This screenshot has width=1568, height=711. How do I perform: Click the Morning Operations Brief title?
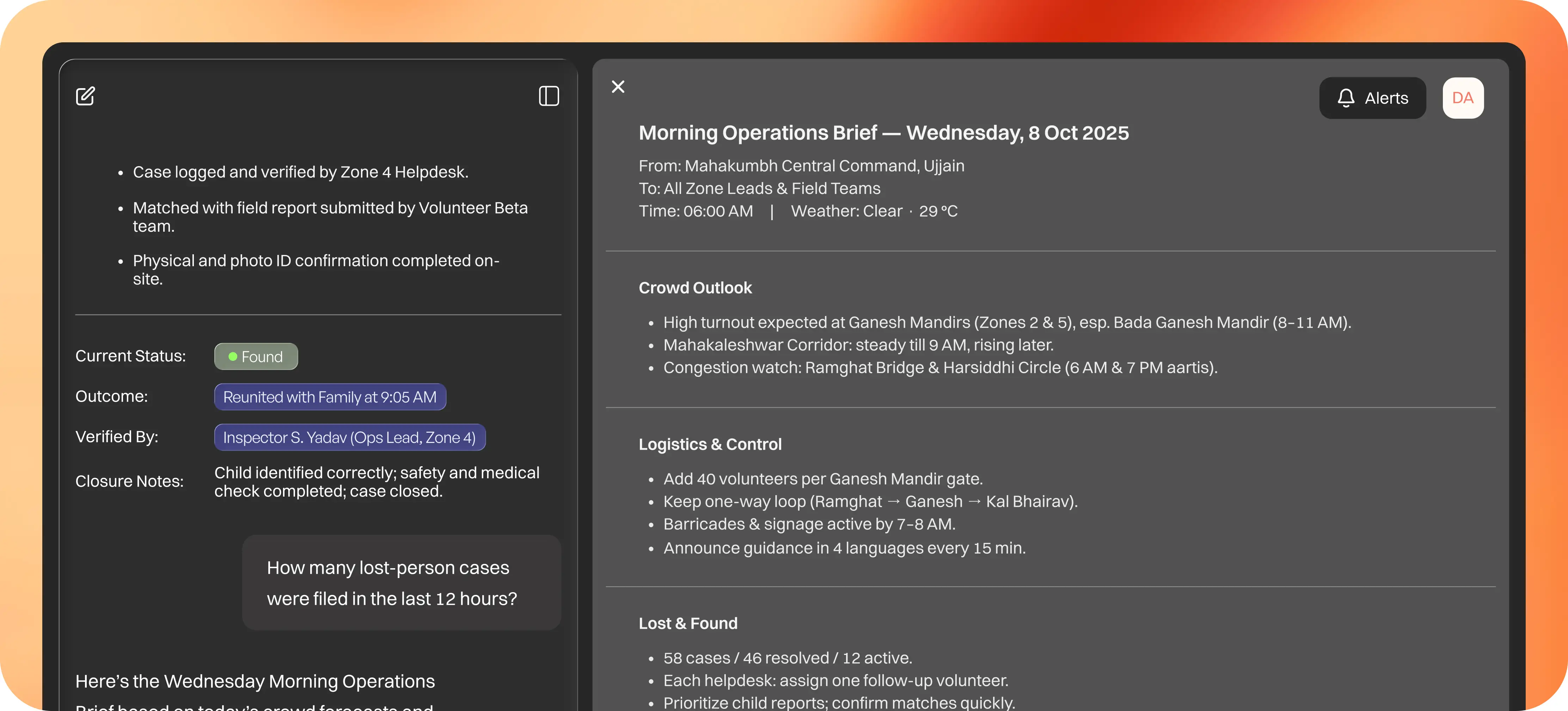[883, 133]
